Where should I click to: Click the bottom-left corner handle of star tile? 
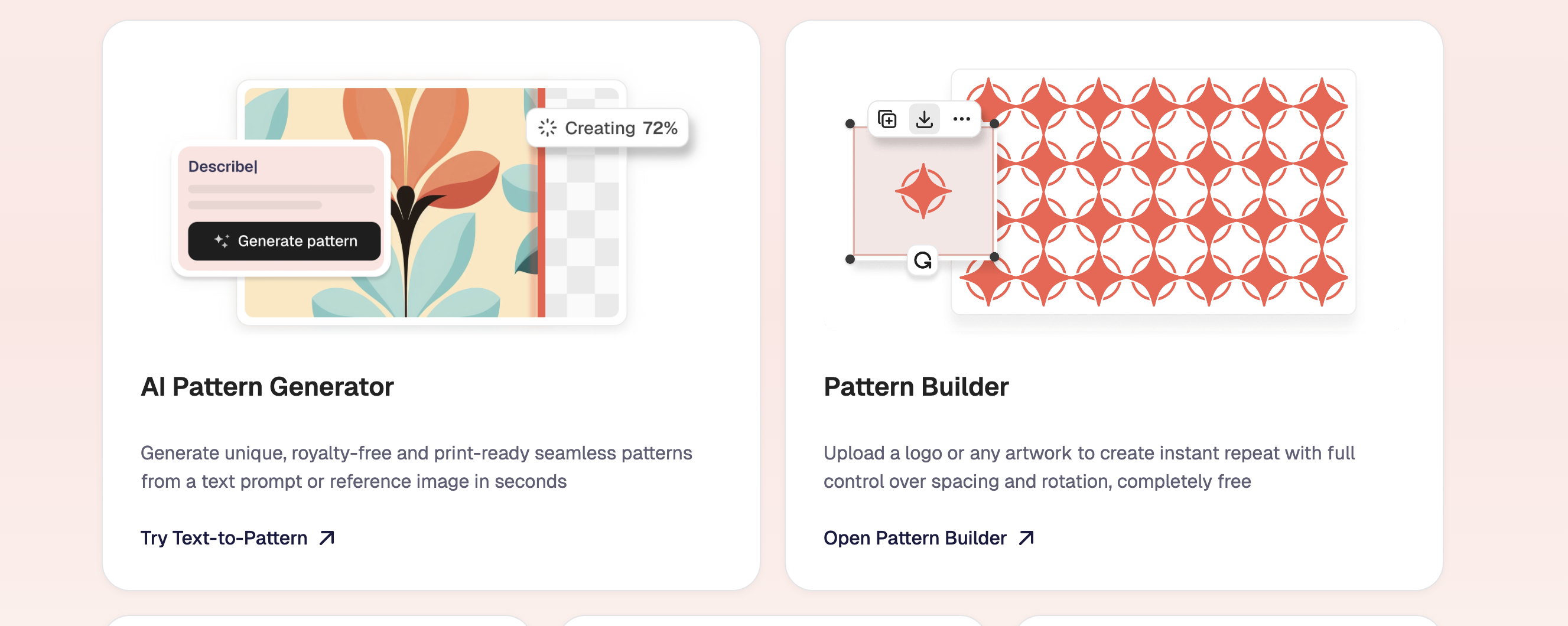coord(850,259)
